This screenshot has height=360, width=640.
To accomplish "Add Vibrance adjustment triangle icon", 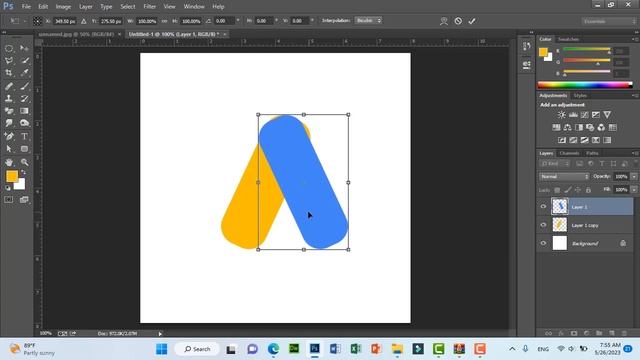I will 607,115.
